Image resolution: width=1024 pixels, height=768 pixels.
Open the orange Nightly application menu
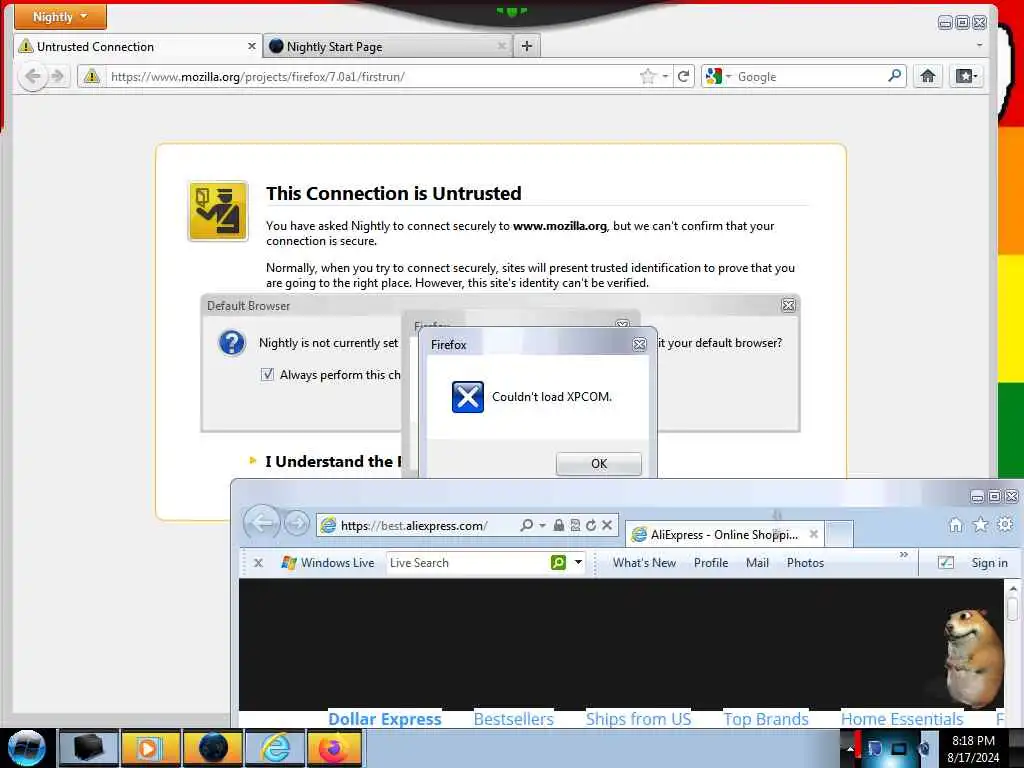pyautogui.click(x=60, y=16)
